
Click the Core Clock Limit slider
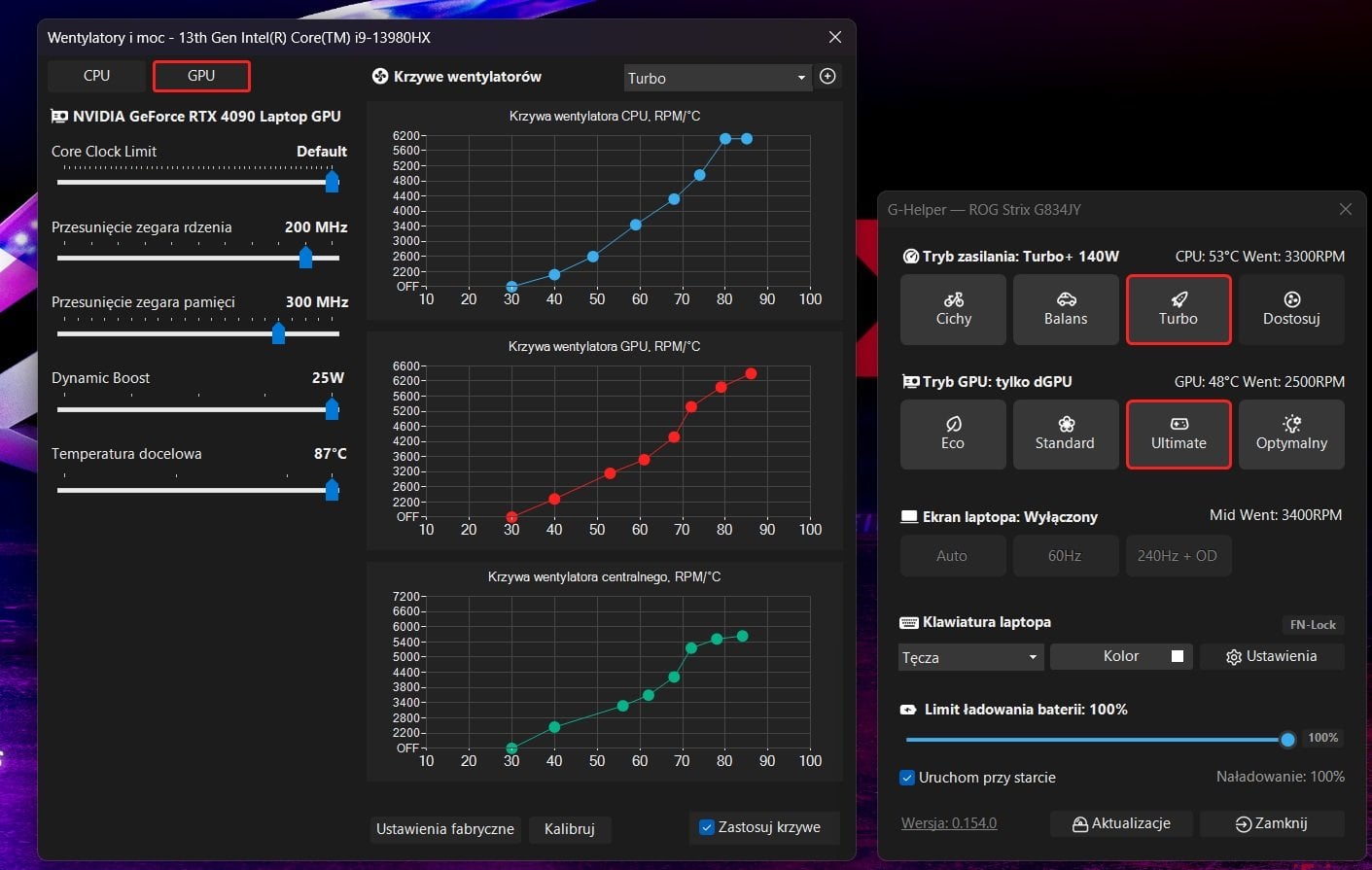click(198, 182)
